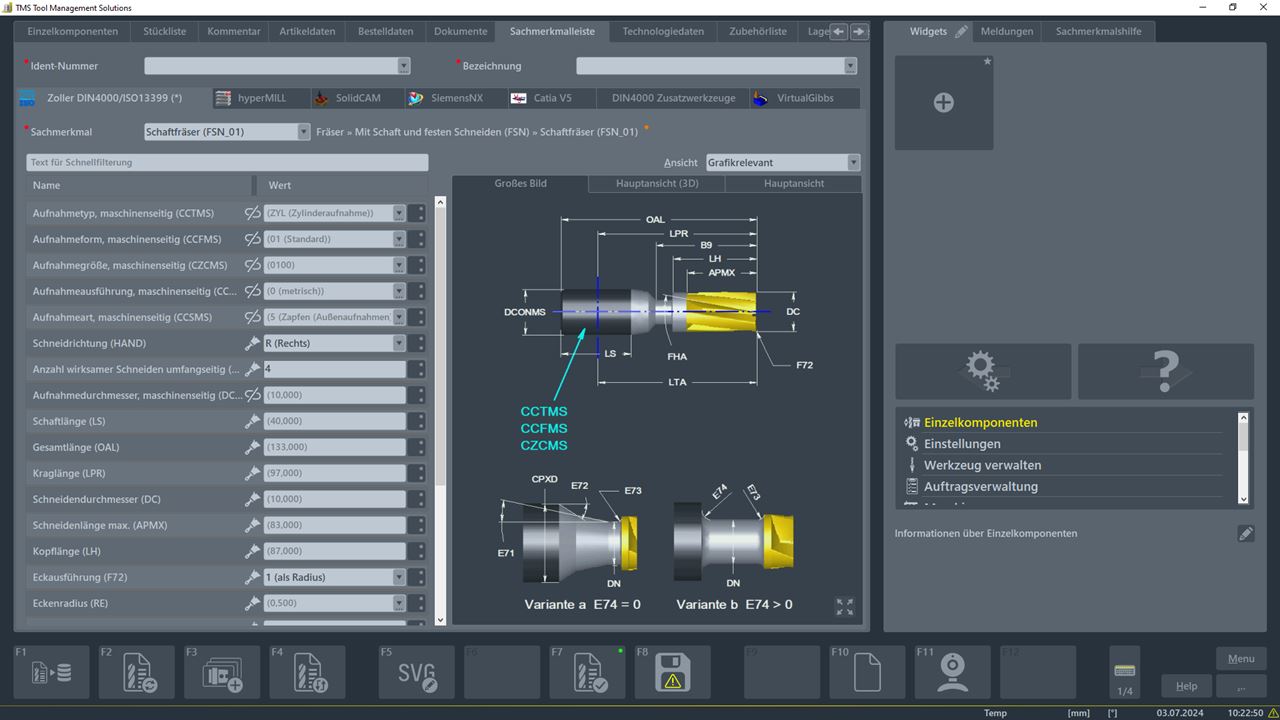Open the Sachmerkmal Schaftfräser dropdown

pos(303,131)
